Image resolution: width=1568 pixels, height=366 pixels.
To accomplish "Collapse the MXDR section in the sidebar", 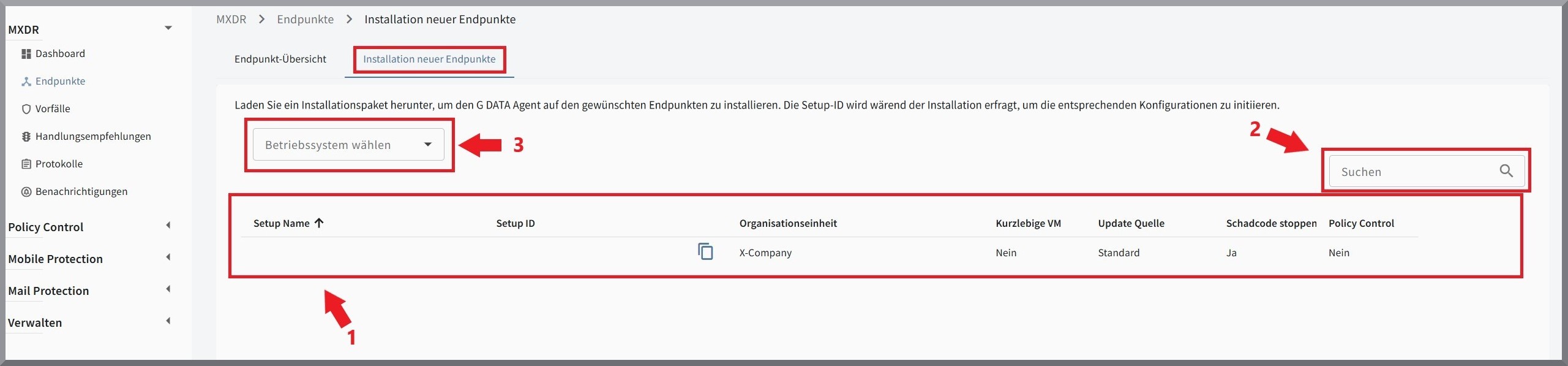I will [168, 28].
